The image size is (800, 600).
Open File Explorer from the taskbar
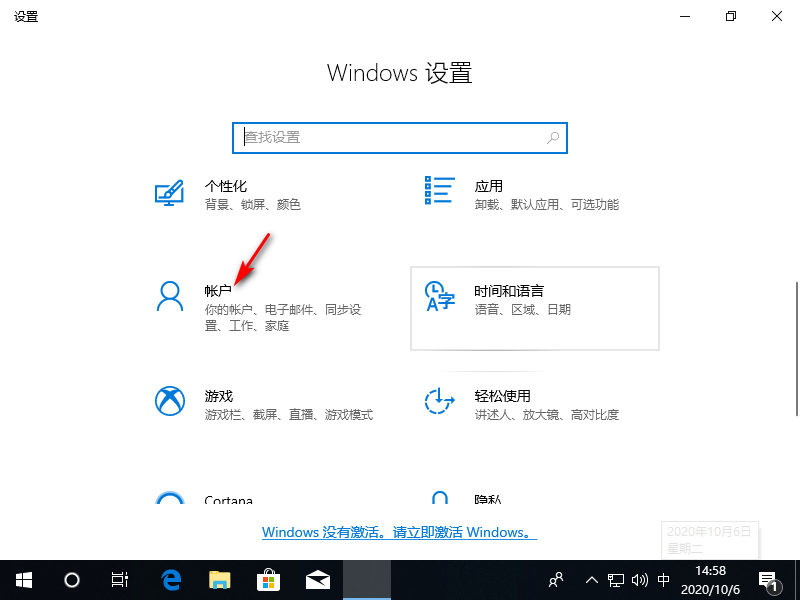[x=219, y=580]
